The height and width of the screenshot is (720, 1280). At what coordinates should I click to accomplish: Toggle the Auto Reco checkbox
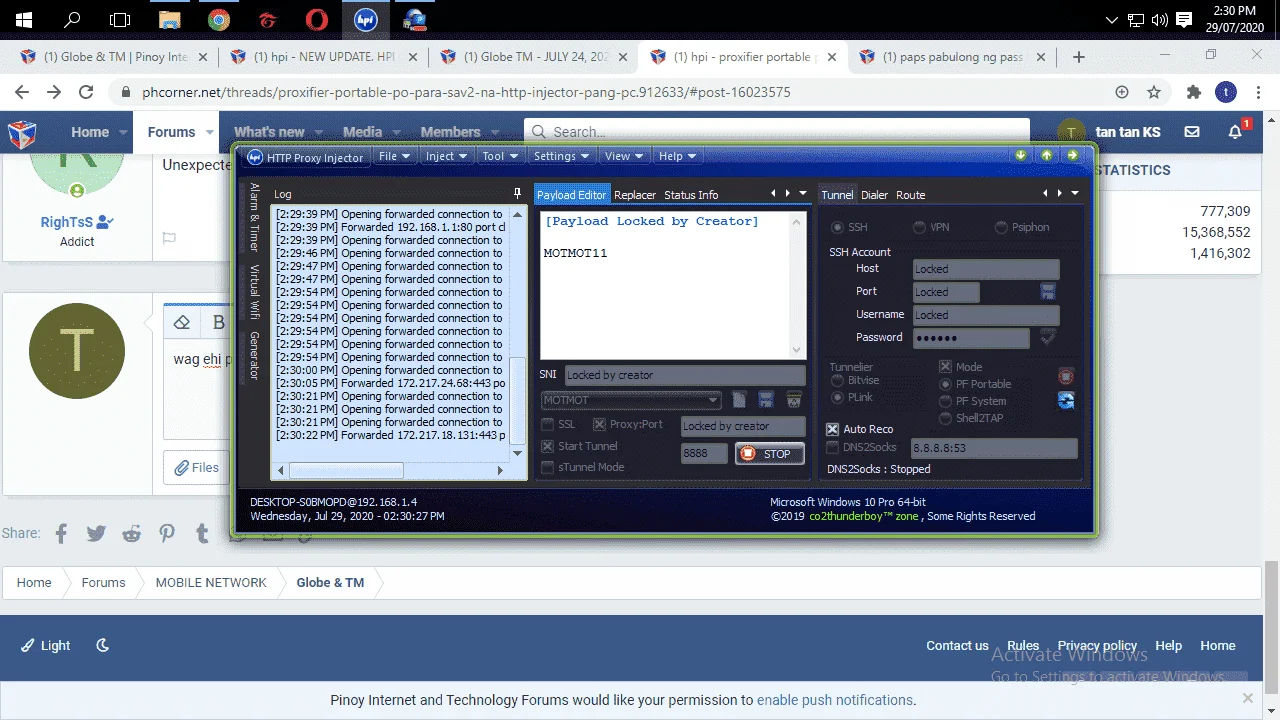pyautogui.click(x=832, y=429)
